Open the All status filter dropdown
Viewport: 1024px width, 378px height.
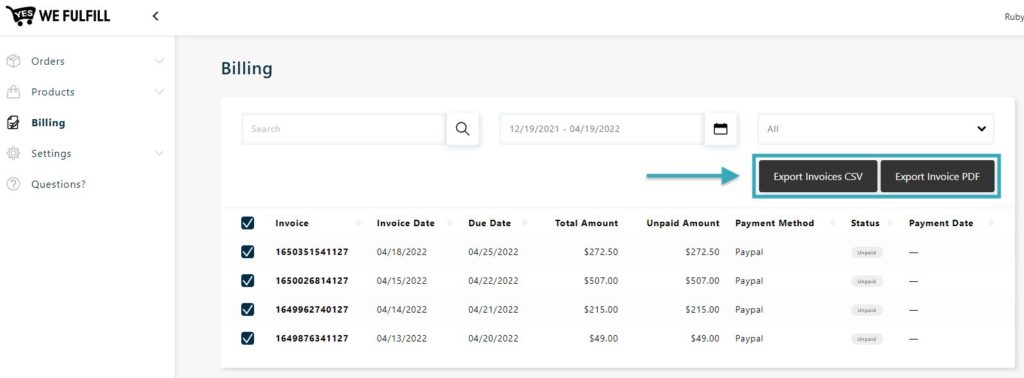(x=876, y=129)
